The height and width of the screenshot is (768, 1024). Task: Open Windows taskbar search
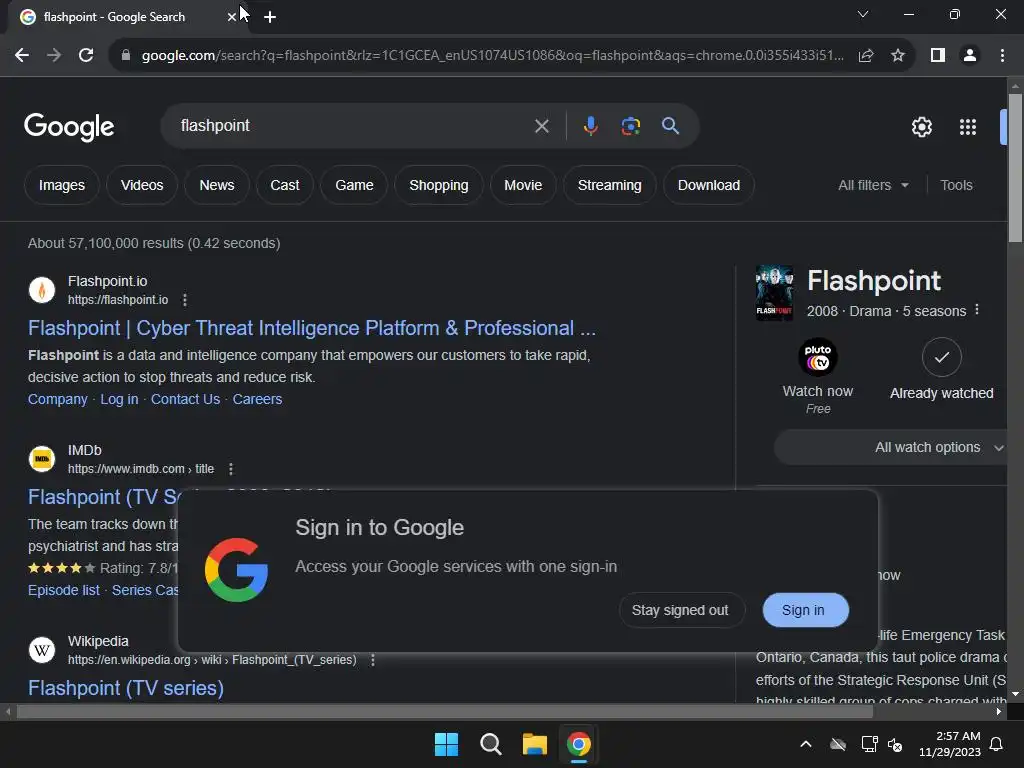pyautogui.click(x=490, y=744)
